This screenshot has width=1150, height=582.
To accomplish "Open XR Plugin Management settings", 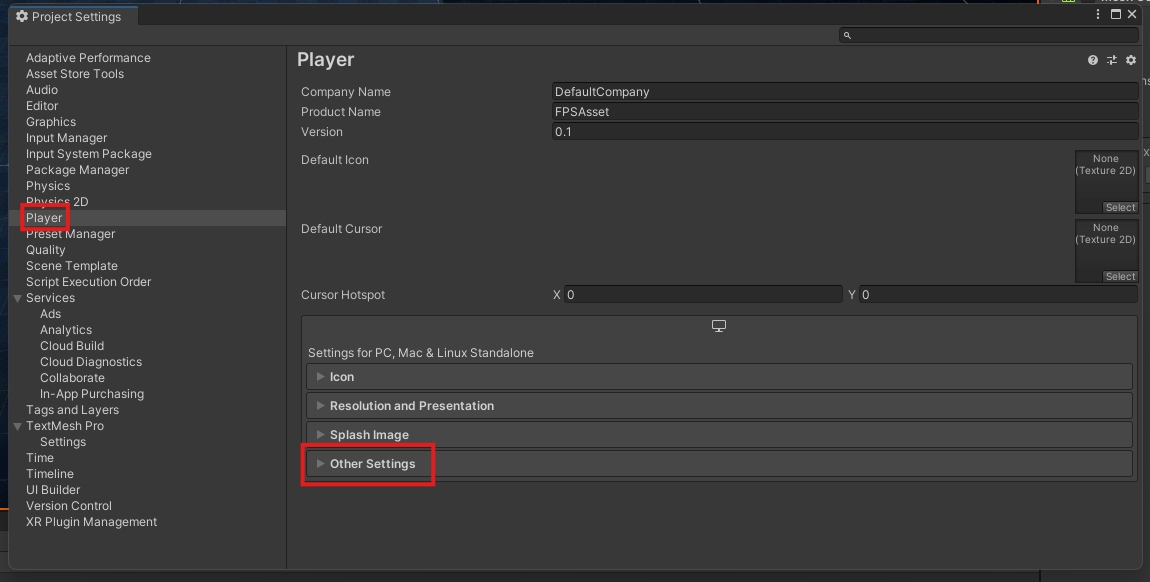I will (91, 522).
